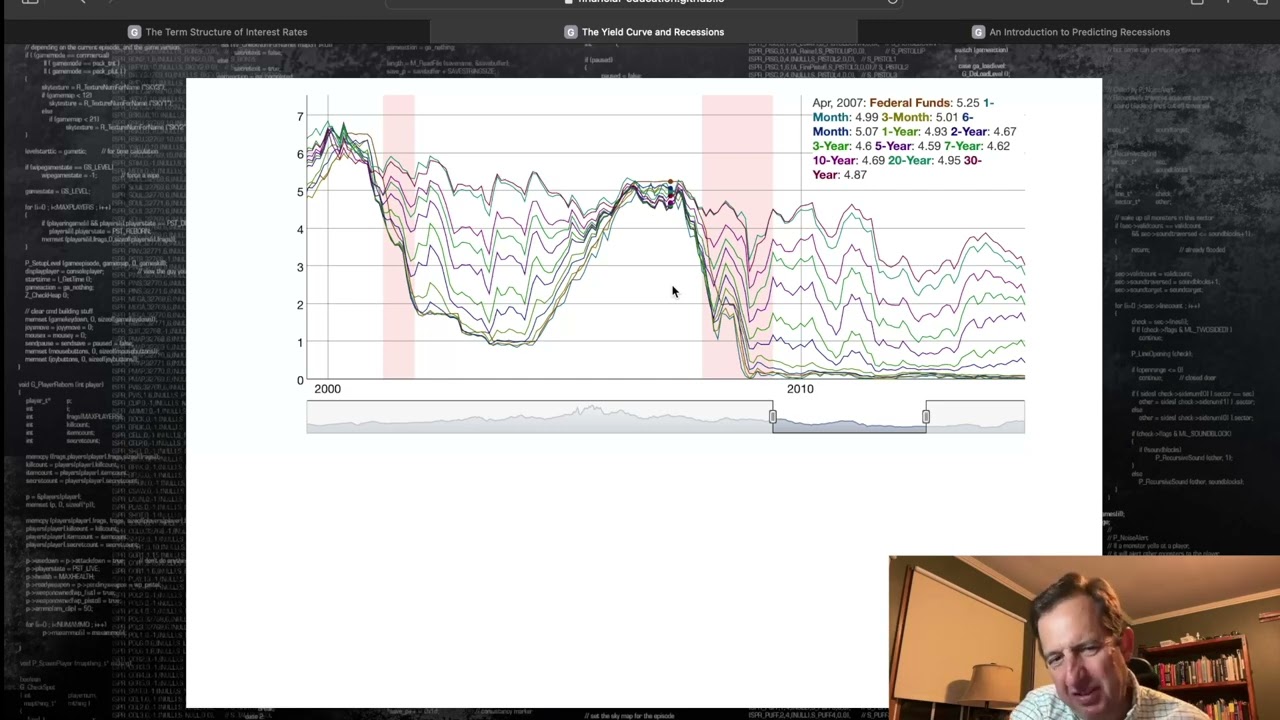Viewport: 1280px width, 720px height.
Task: Click the overview mini chart left of the selection
Action: pyautogui.click(x=538, y=416)
